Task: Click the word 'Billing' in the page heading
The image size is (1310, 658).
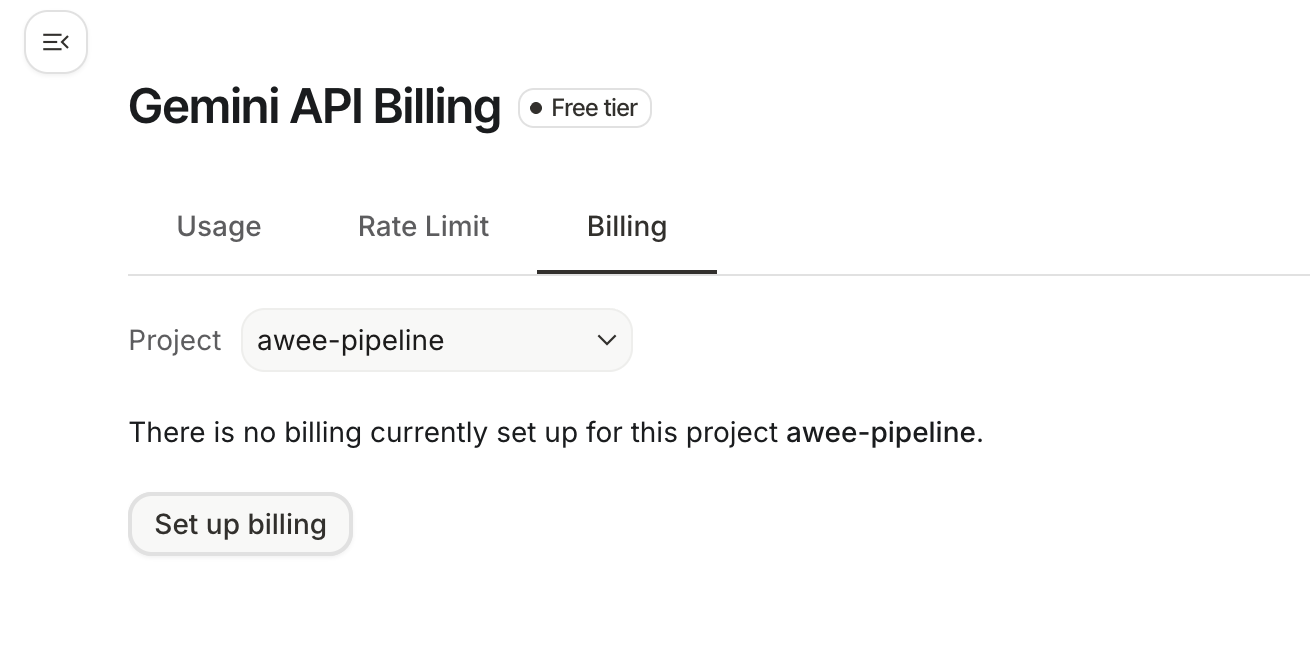Action: point(436,106)
